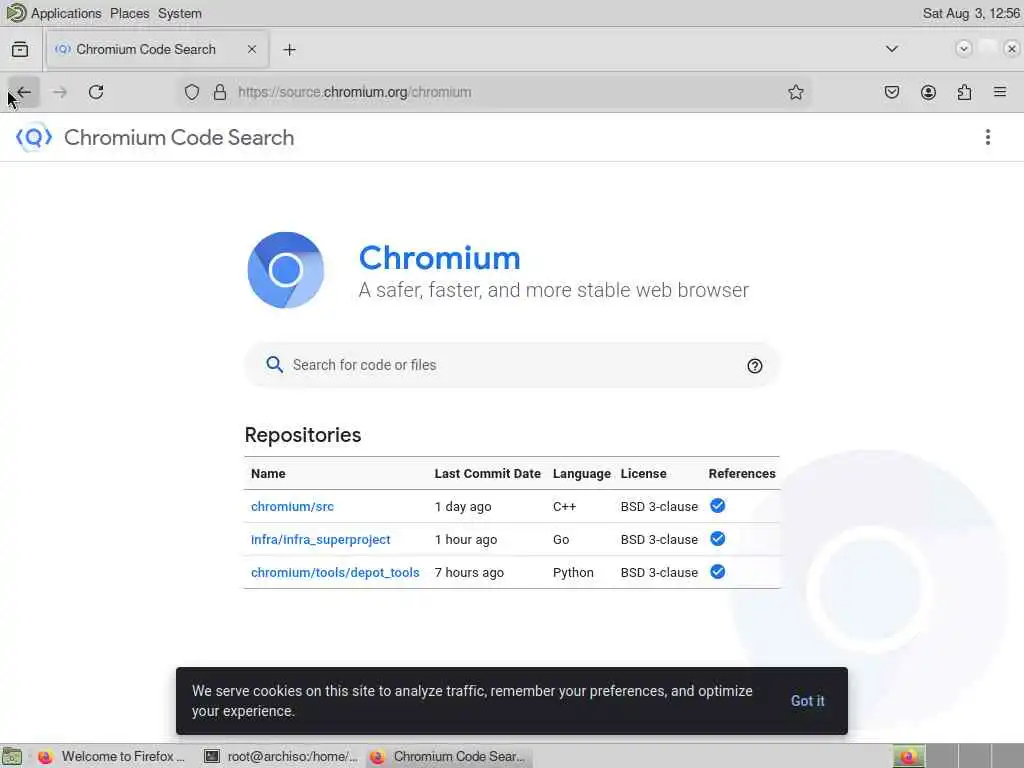
Task: Click the '1 day ago' cell
Action: [463, 506]
